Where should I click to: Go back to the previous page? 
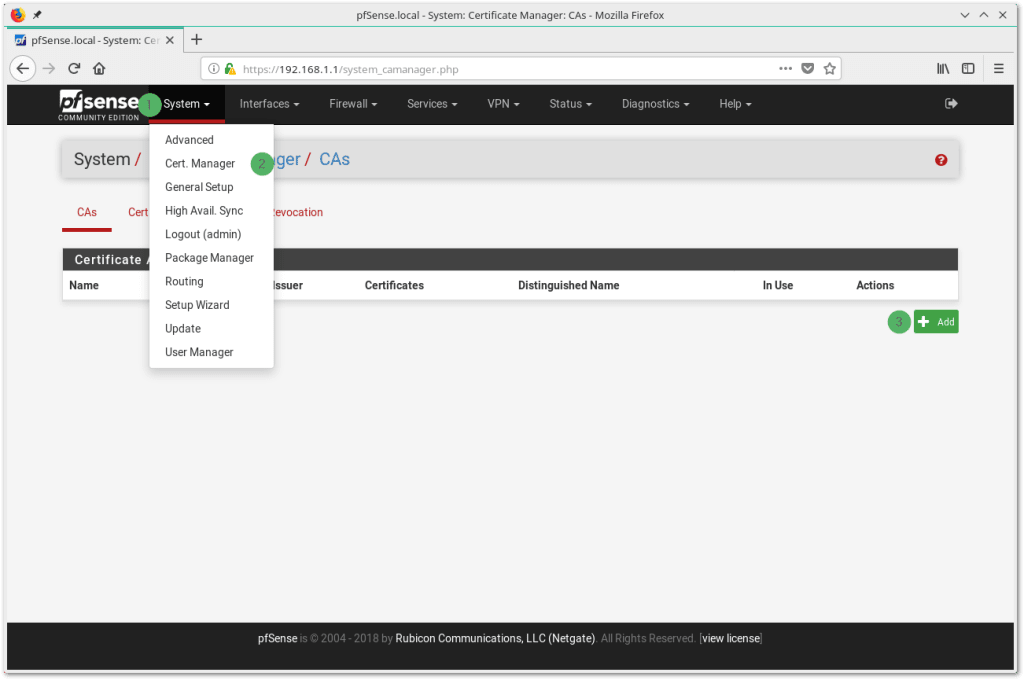(x=23, y=69)
